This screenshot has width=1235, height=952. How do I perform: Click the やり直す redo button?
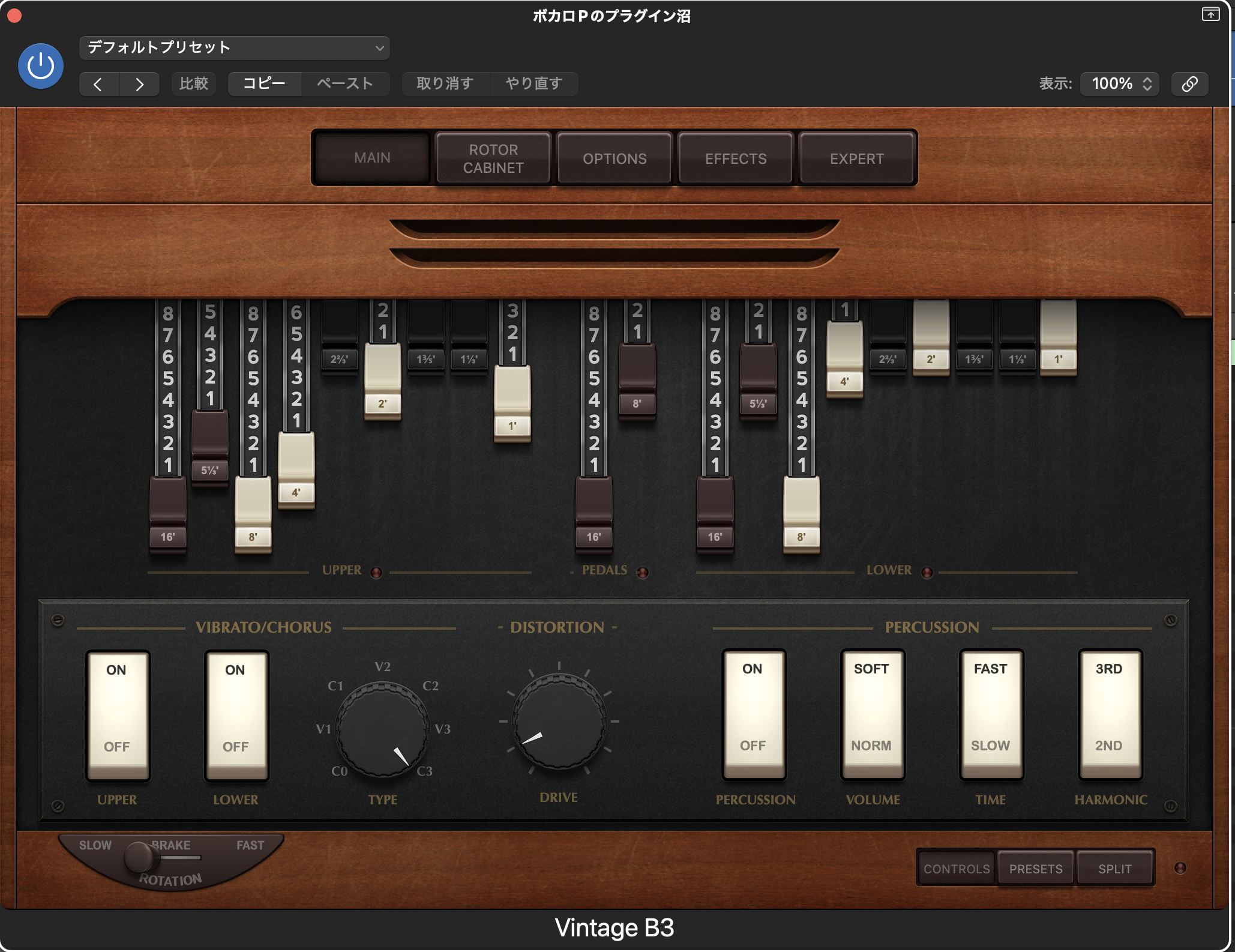(x=534, y=83)
